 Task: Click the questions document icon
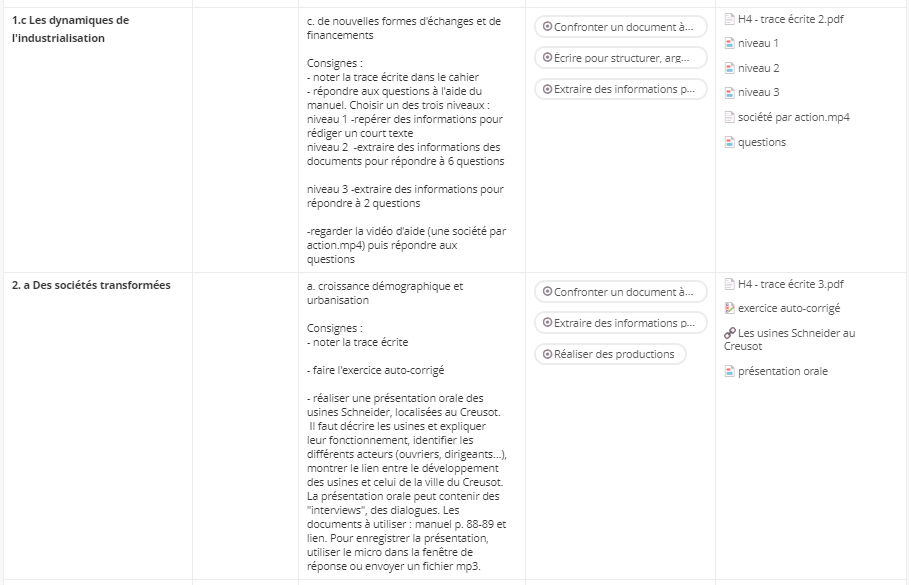tap(729, 142)
